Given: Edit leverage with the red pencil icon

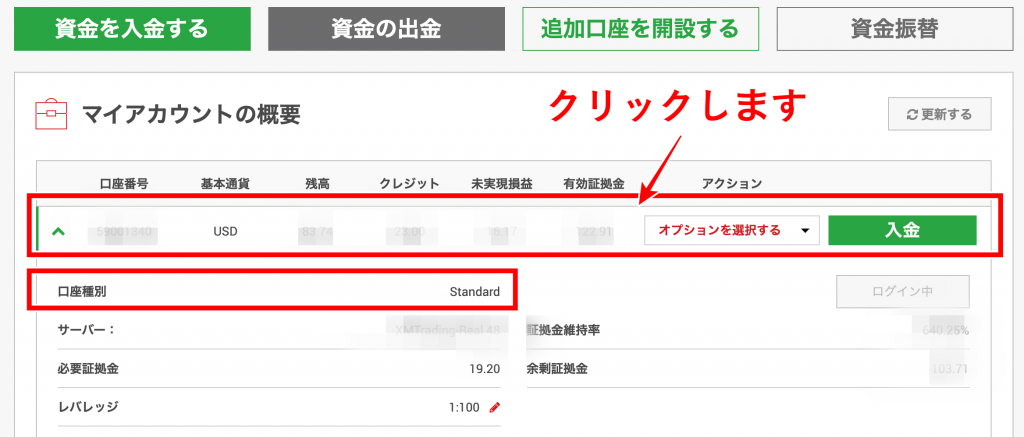Looking at the screenshot, I should [x=494, y=407].
